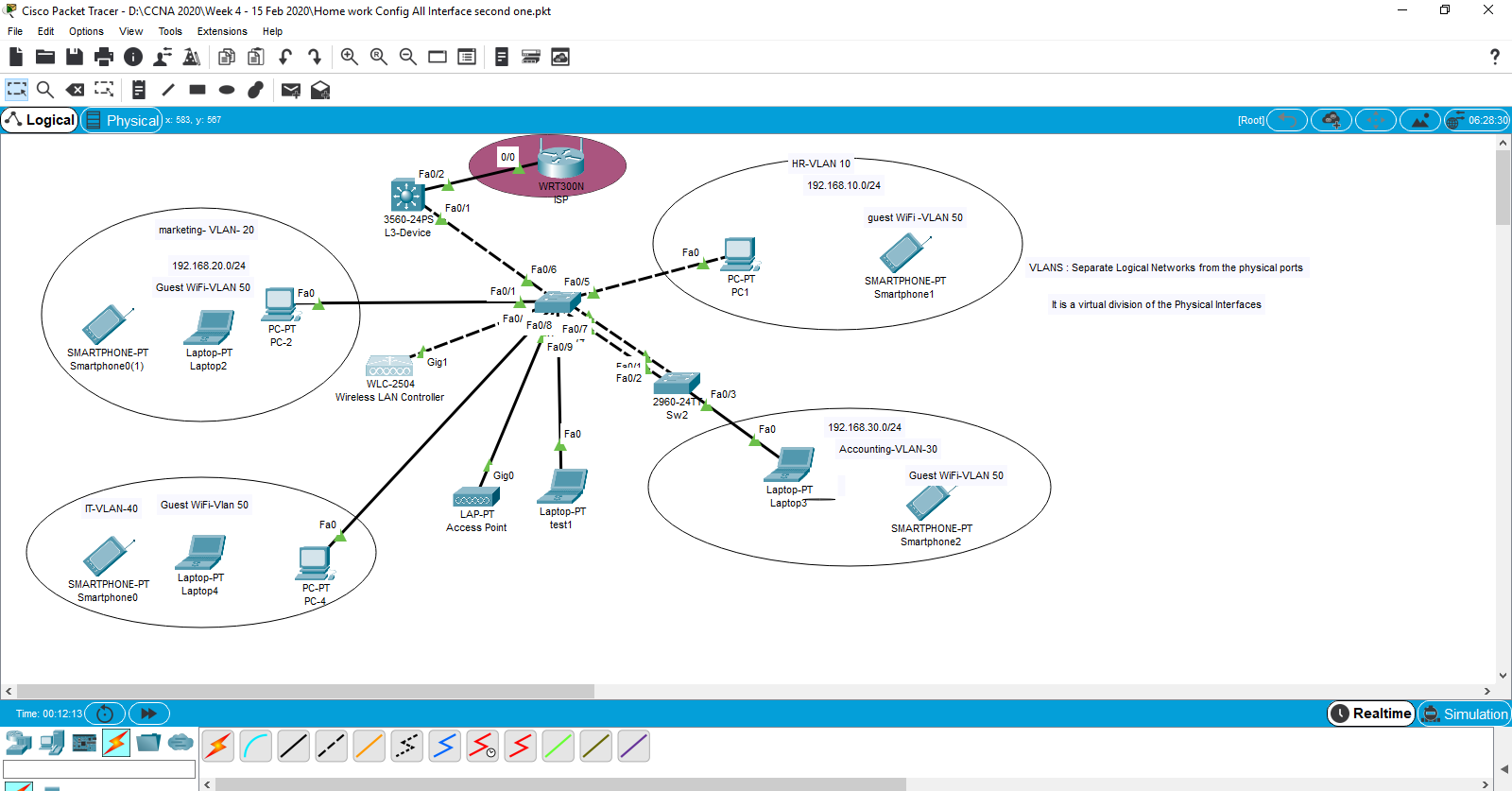The width and height of the screenshot is (1512, 791).
Task: Open the View menu
Action: click(131, 31)
